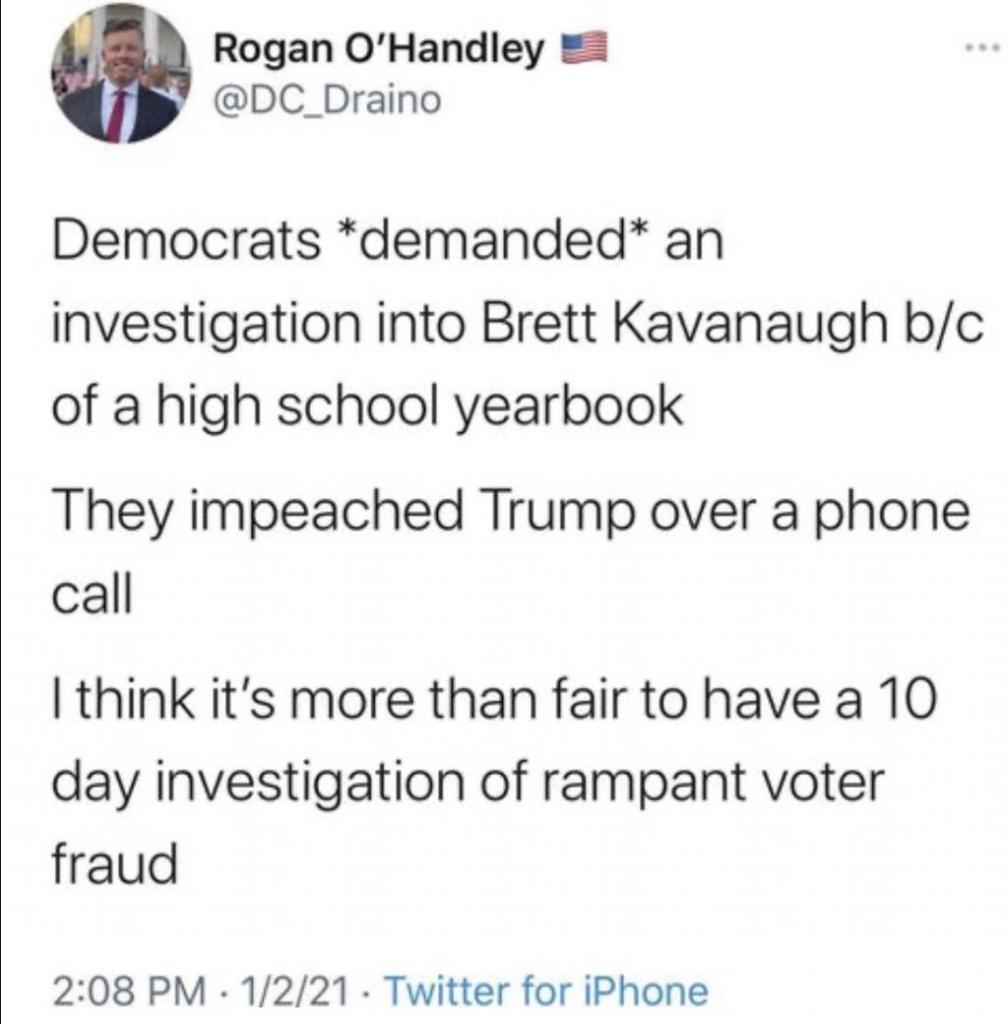The height and width of the screenshot is (1024, 1008).
Task: Click the American flag emoji beside the name
Action: click(x=580, y=48)
